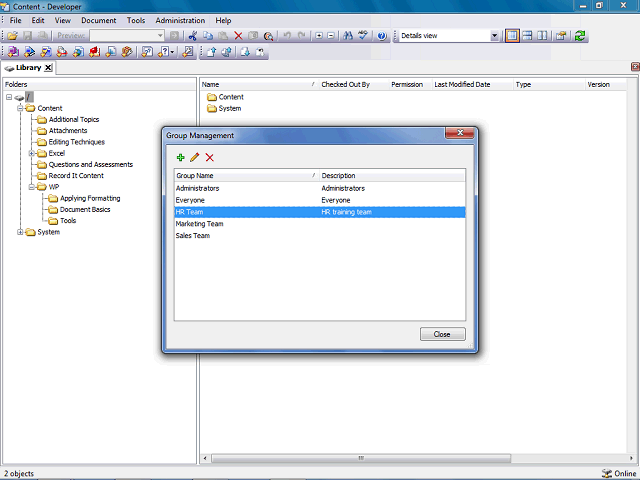Select the Content folder in the right list
The width and height of the screenshot is (640, 480).
[x=225, y=97]
